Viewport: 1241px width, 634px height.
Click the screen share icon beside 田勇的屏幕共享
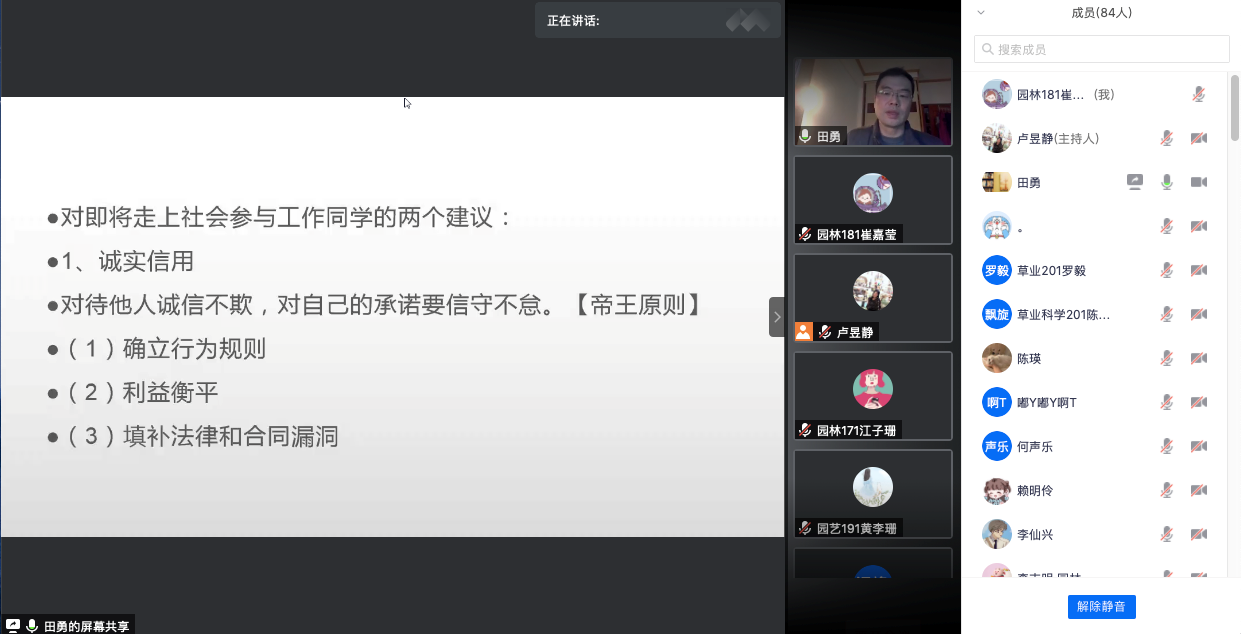point(13,626)
